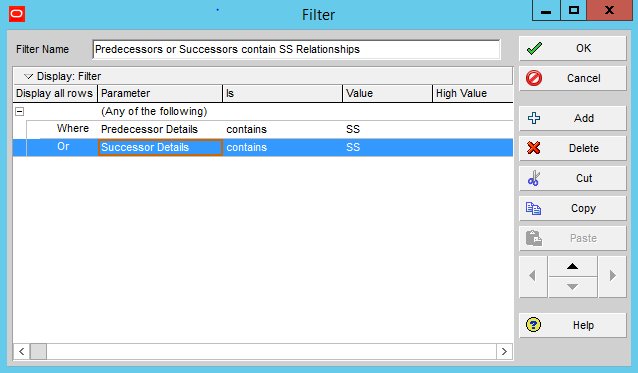Select the Predecessor Details row
The image size is (638, 373).
pos(263,129)
